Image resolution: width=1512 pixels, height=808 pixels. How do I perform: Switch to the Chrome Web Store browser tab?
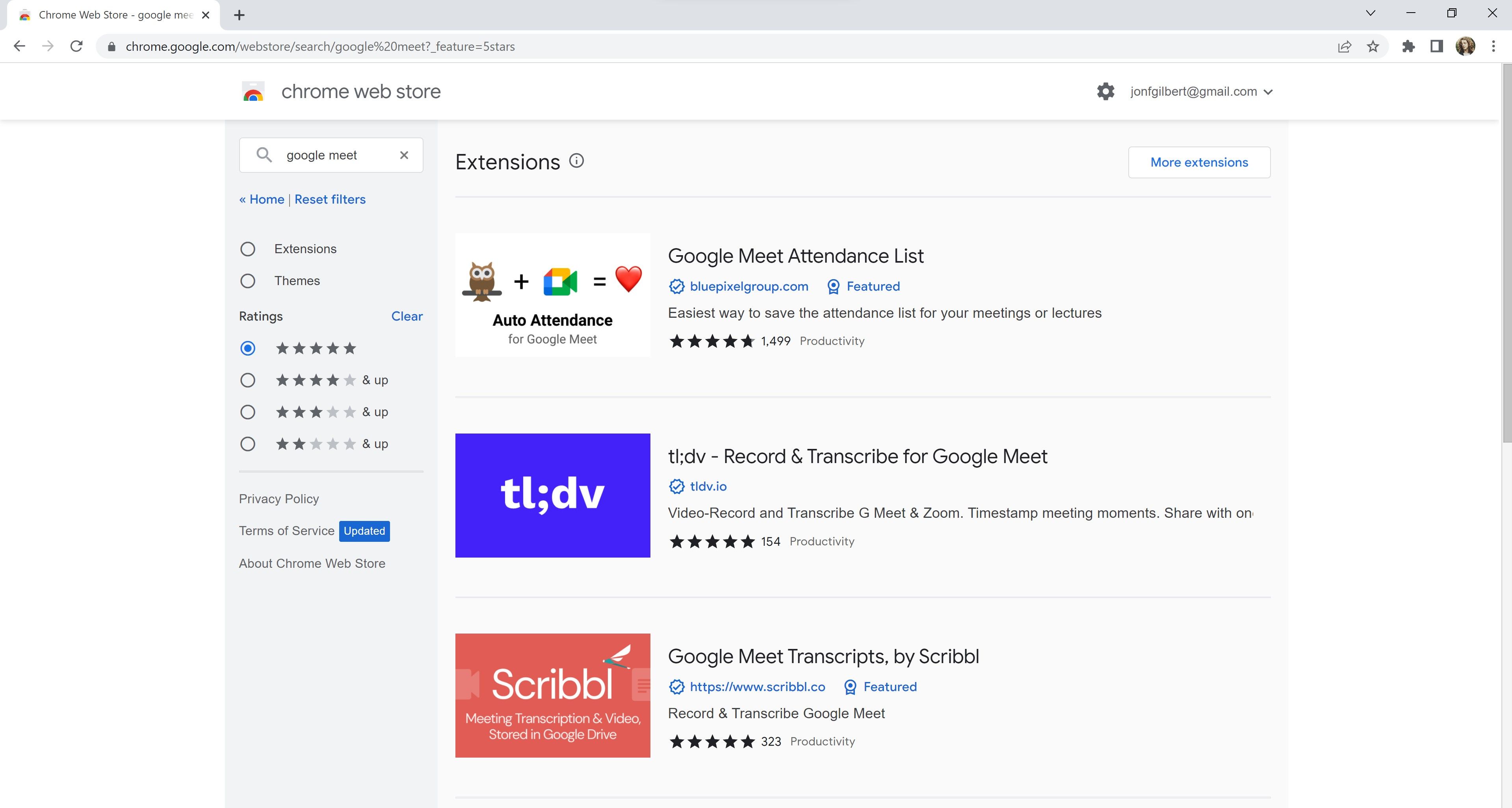[111, 15]
